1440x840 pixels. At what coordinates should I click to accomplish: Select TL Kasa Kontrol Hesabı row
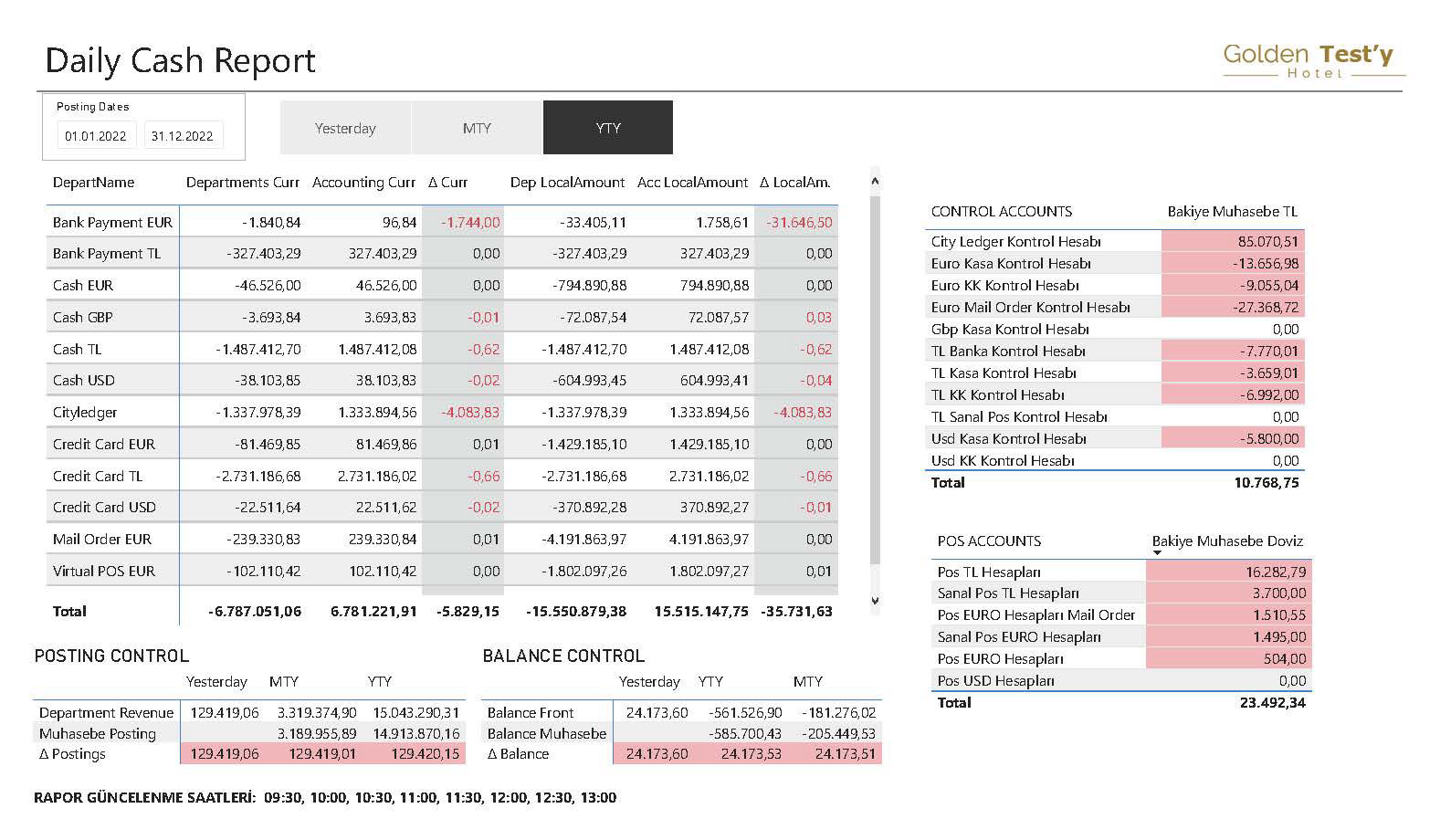coord(1115,373)
